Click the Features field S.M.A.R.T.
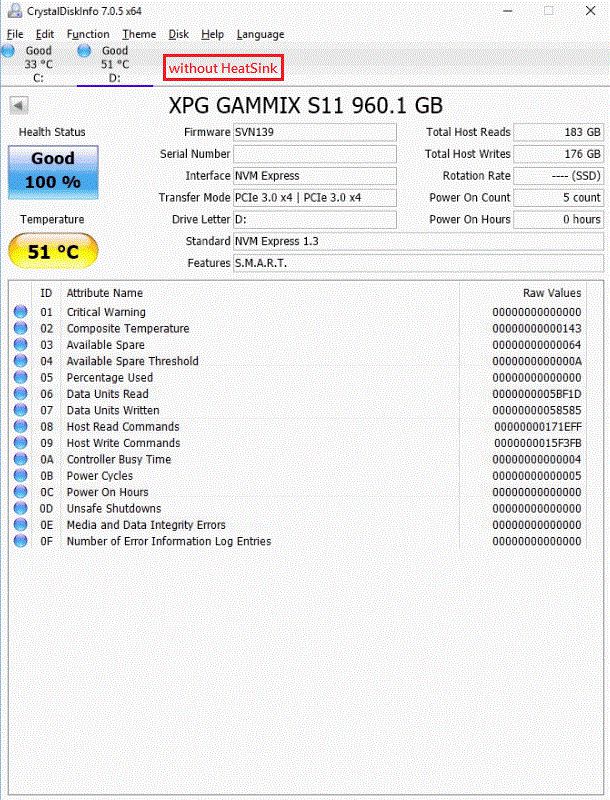This screenshot has width=610, height=800. coord(418,263)
